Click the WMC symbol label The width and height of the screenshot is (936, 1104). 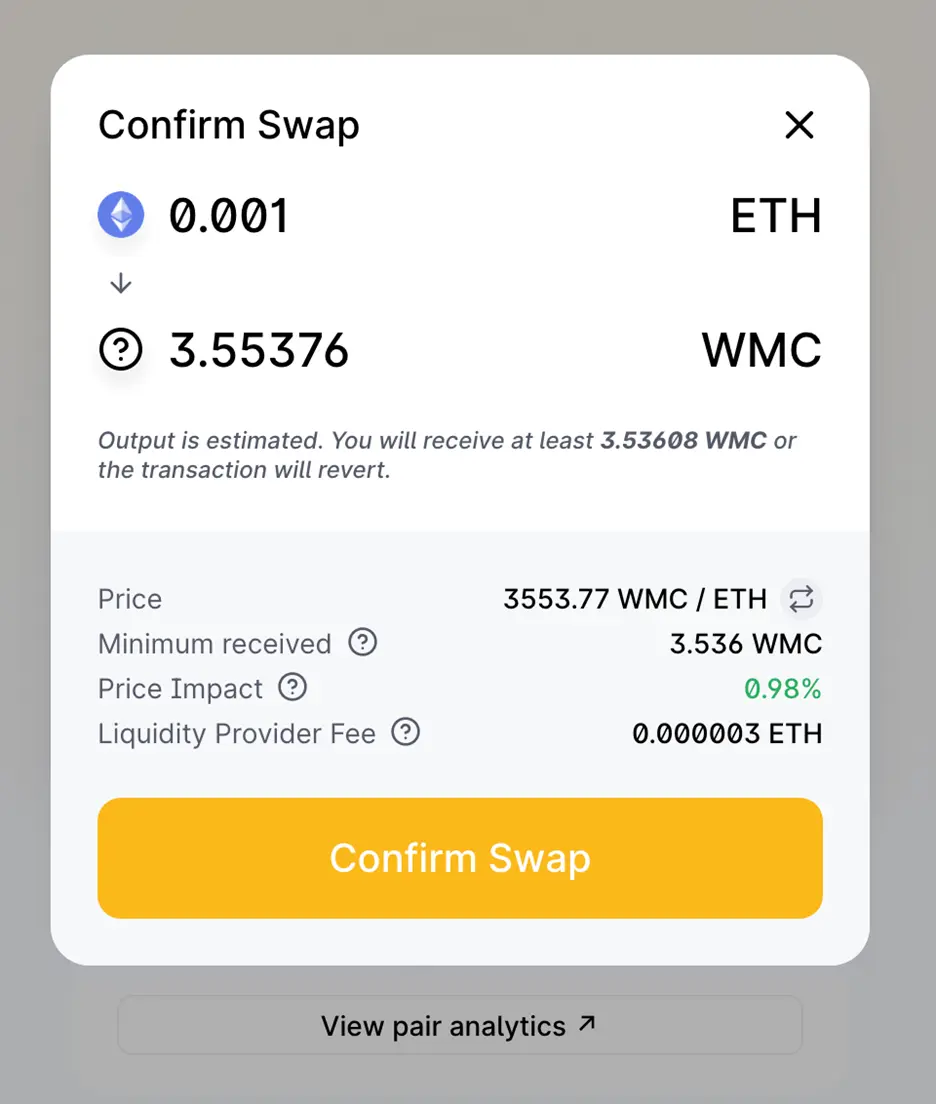coord(762,350)
